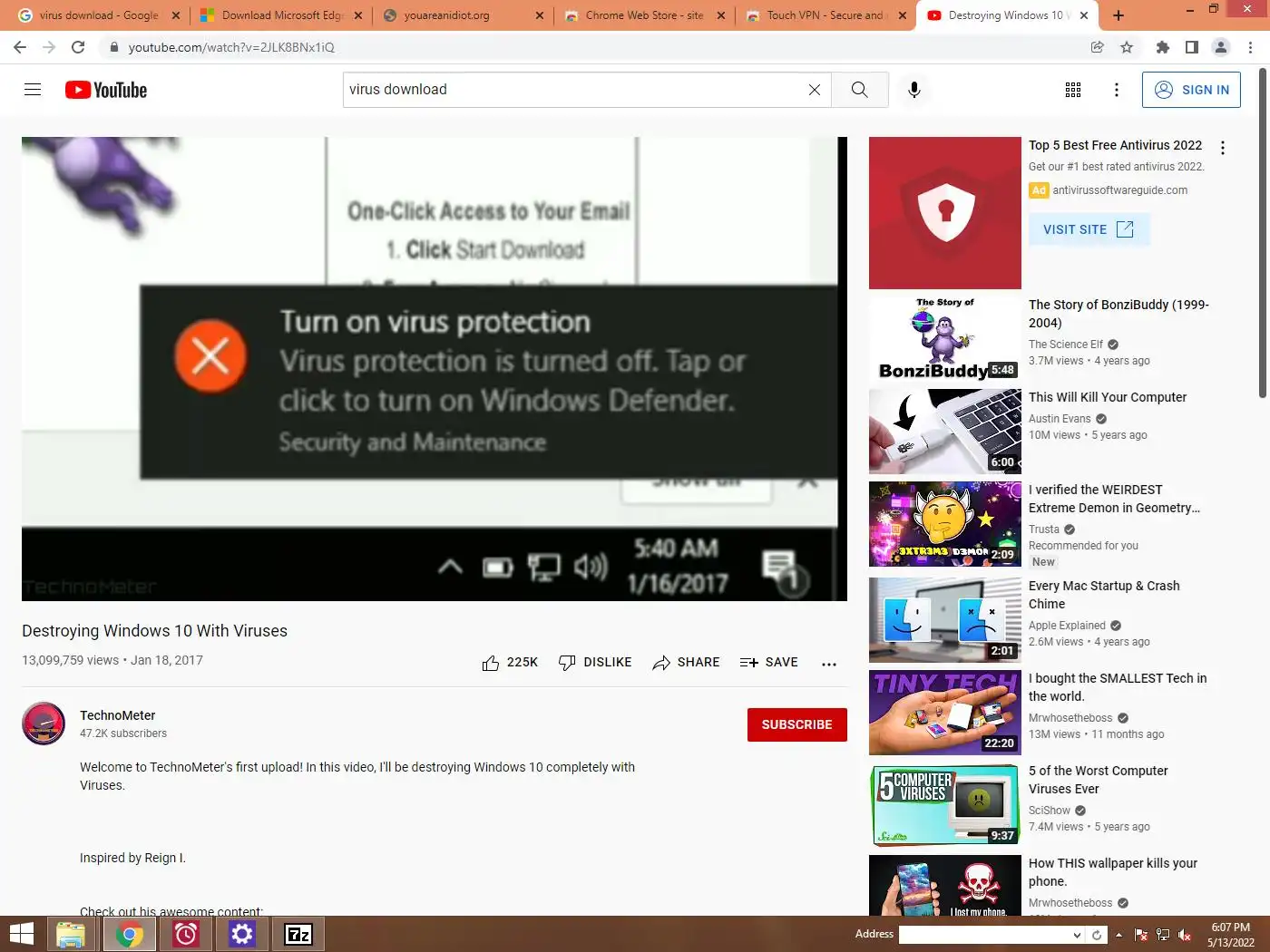Open '5 of the Worst Computer Viruses Ever' title

1099,780
